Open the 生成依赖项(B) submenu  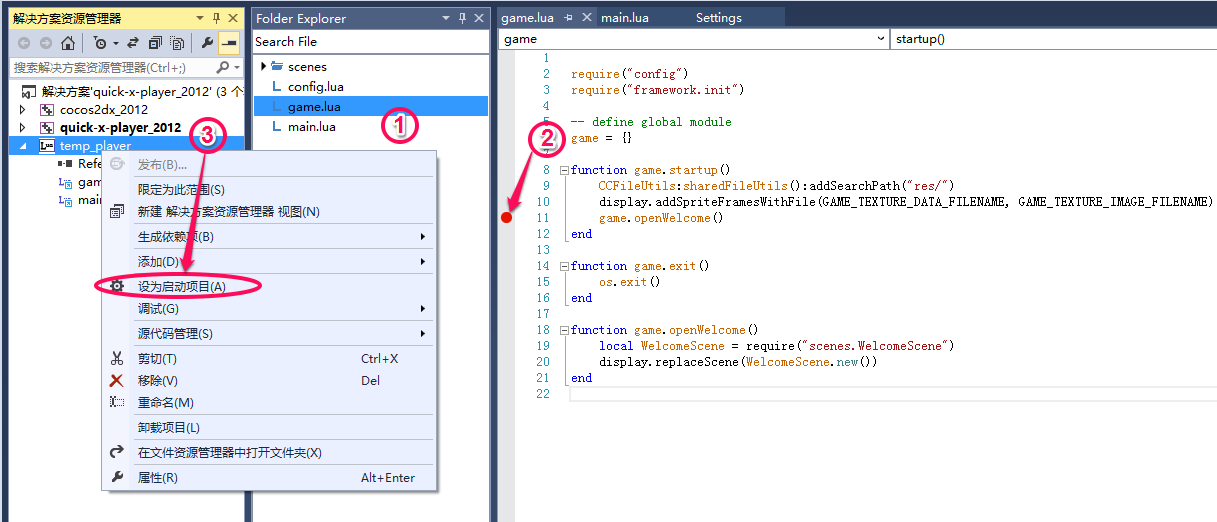tap(269, 237)
